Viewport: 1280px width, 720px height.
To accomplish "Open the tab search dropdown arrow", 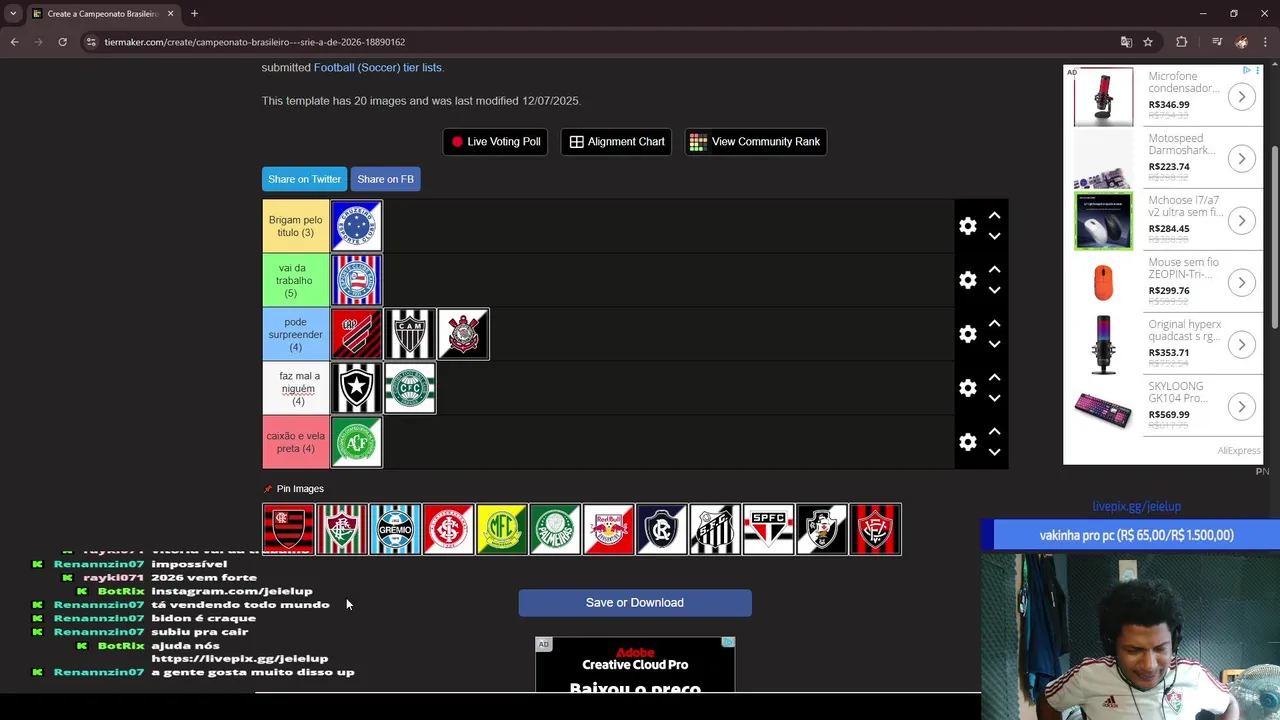I will coord(13,14).
